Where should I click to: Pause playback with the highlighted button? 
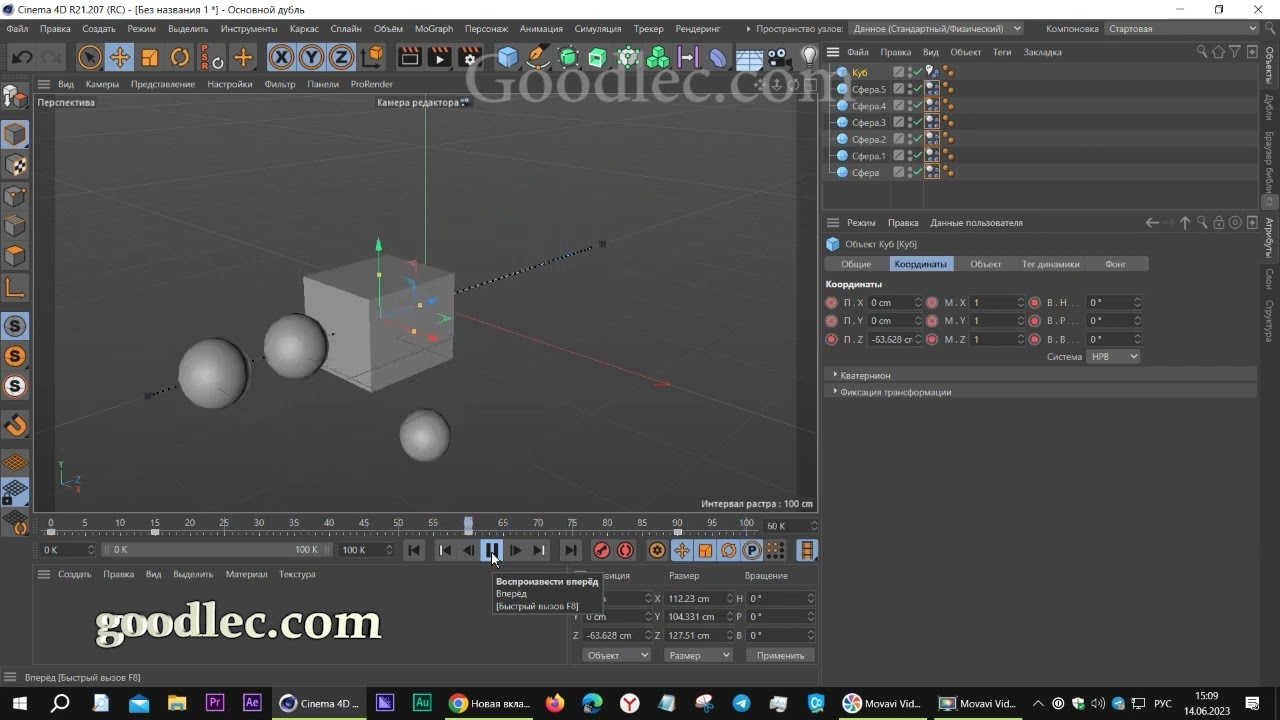coord(492,550)
